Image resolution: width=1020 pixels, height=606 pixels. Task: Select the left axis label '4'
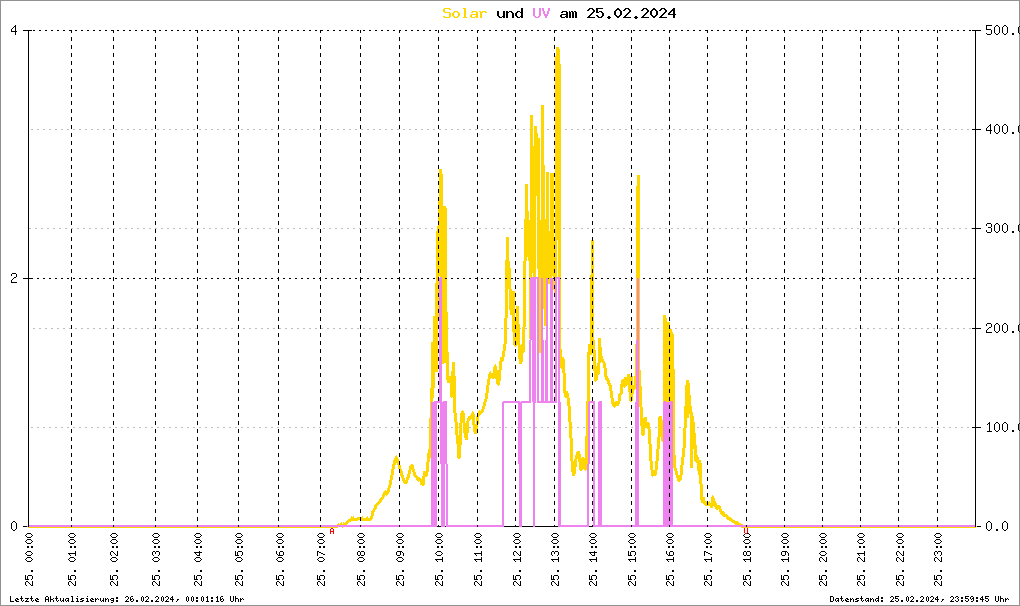coord(14,30)
